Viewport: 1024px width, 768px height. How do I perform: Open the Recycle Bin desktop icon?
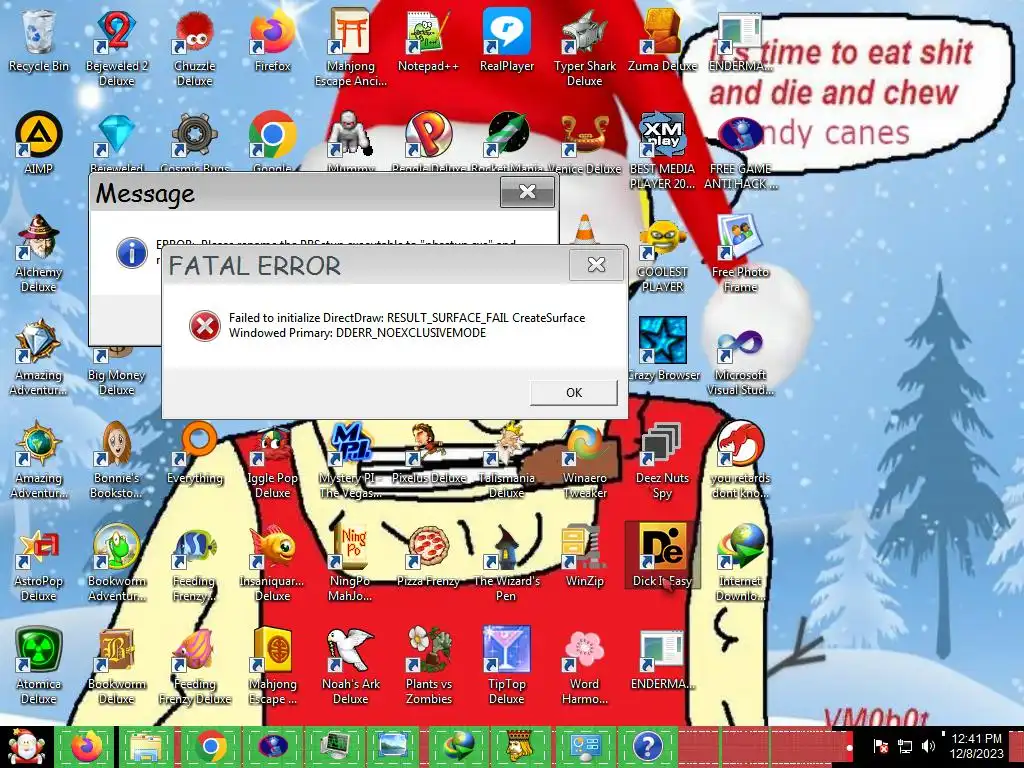(x=39, y=40)
